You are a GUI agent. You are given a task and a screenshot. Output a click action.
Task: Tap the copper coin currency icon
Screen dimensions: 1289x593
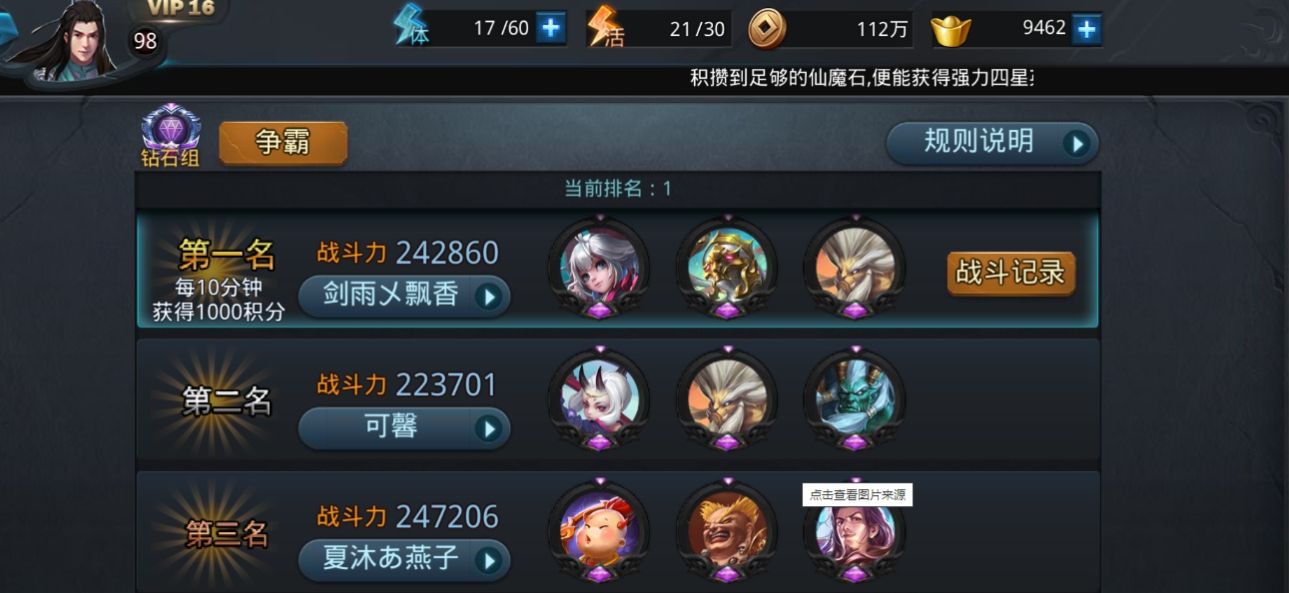coord(767,29)
